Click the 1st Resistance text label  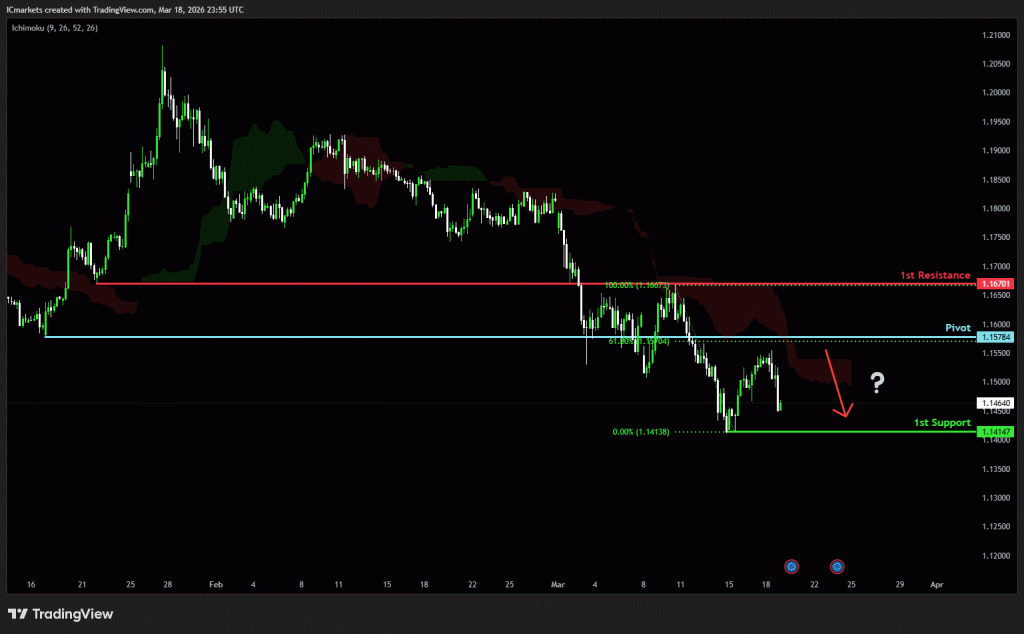coord(935,274)
